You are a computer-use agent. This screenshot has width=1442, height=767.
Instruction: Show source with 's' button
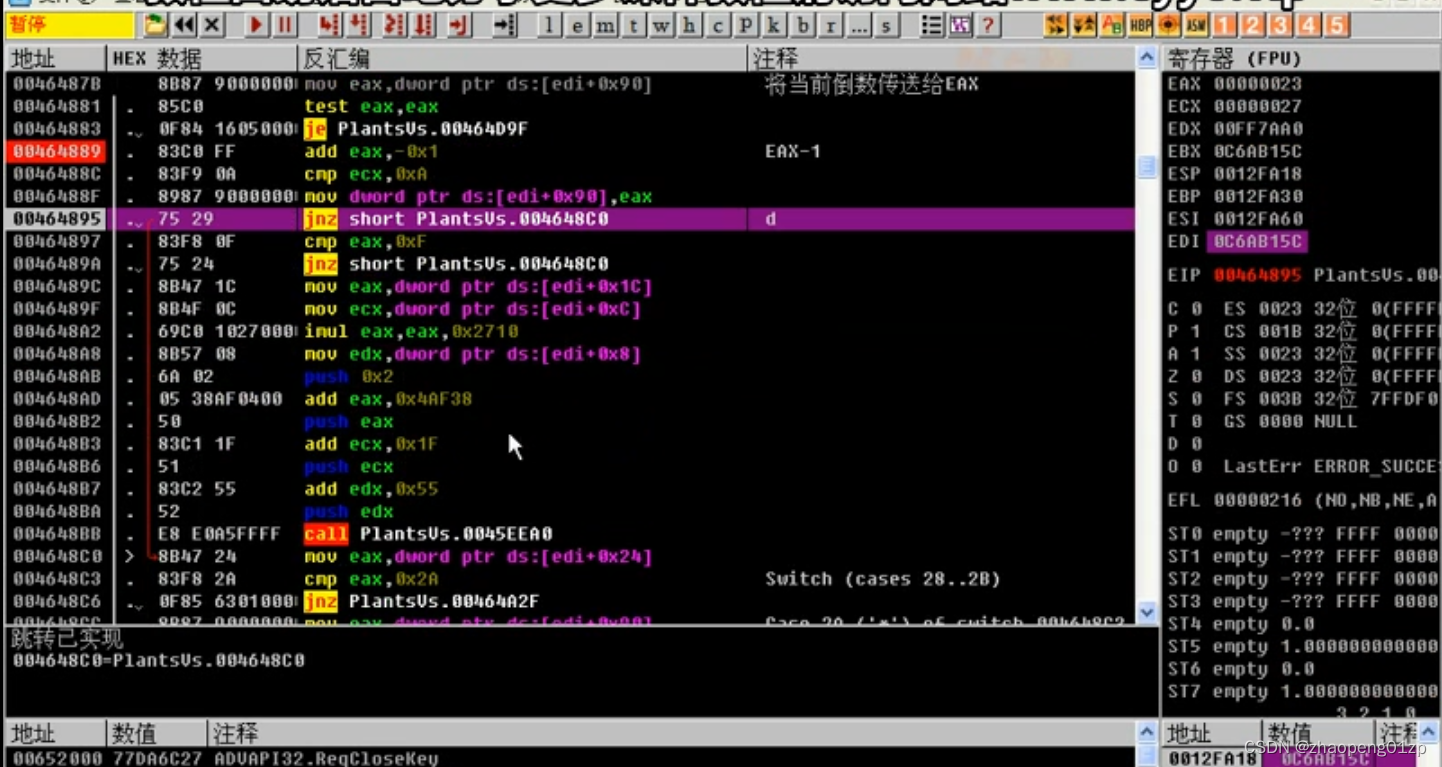[886, 25]
